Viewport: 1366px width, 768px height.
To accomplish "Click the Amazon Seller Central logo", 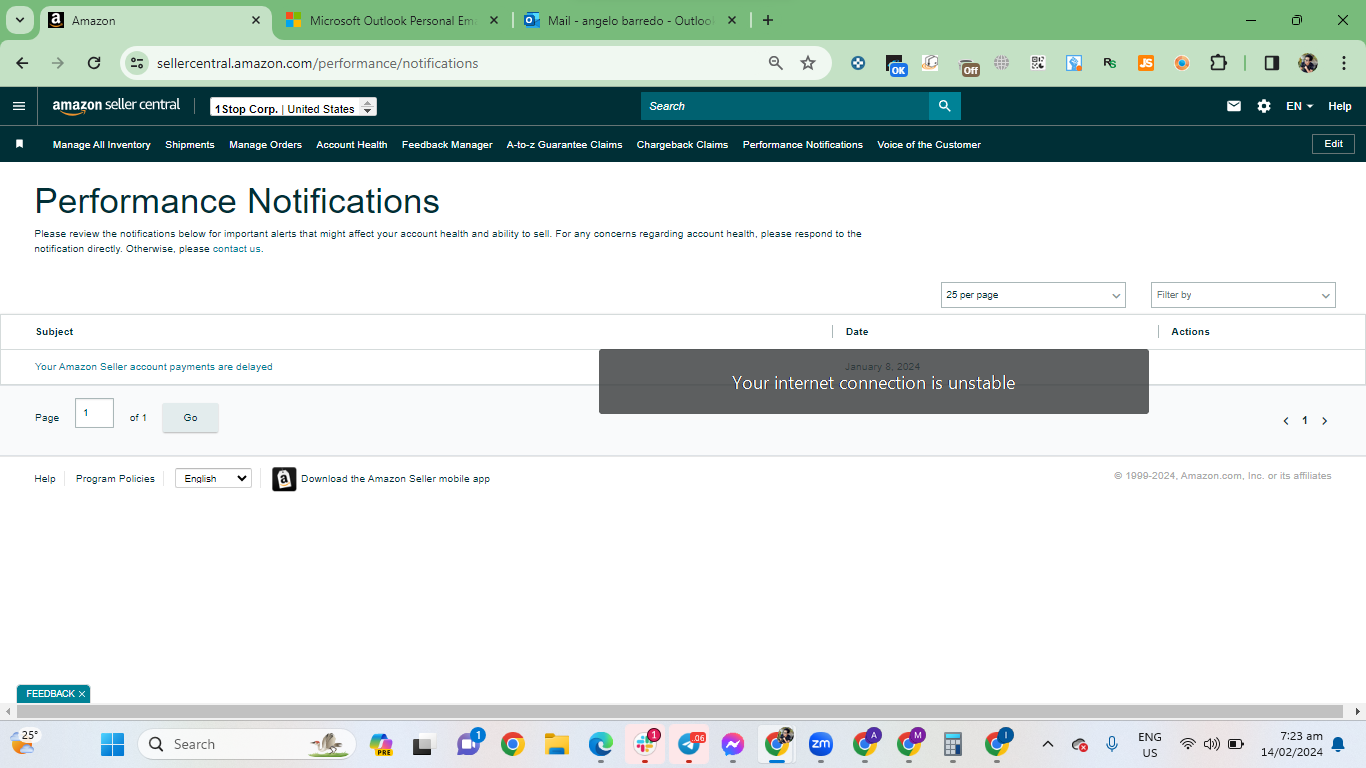I will (116, 106).
